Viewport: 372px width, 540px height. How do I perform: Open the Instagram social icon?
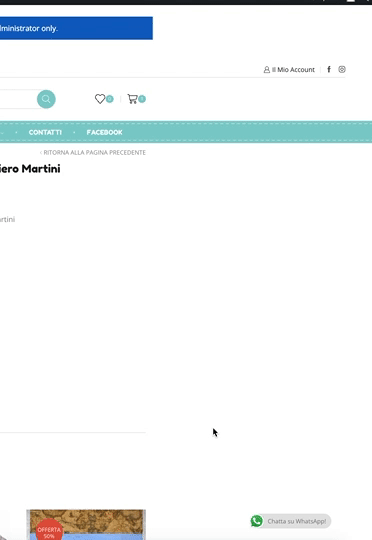pos(342,69)
